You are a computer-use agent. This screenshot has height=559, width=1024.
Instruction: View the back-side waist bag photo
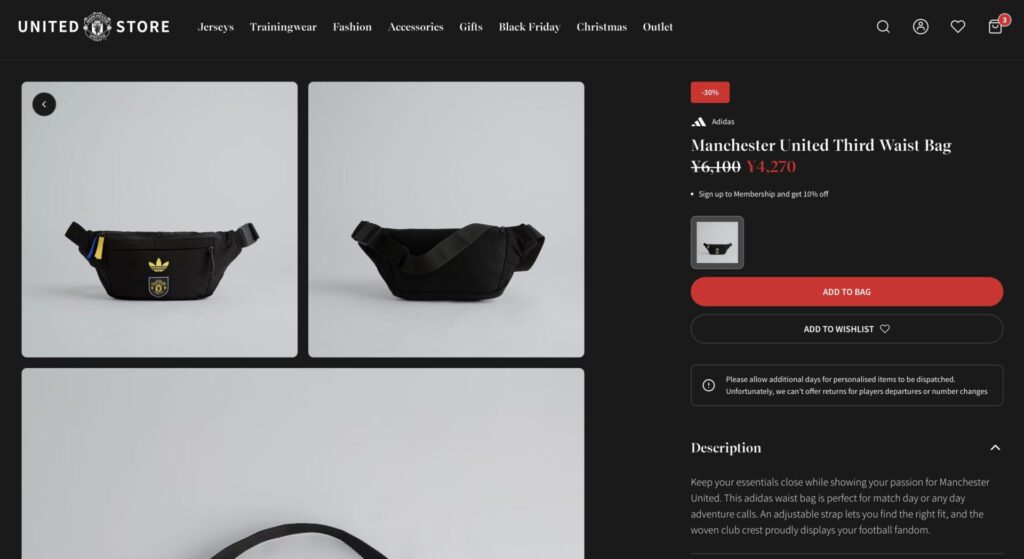(446, 219)
